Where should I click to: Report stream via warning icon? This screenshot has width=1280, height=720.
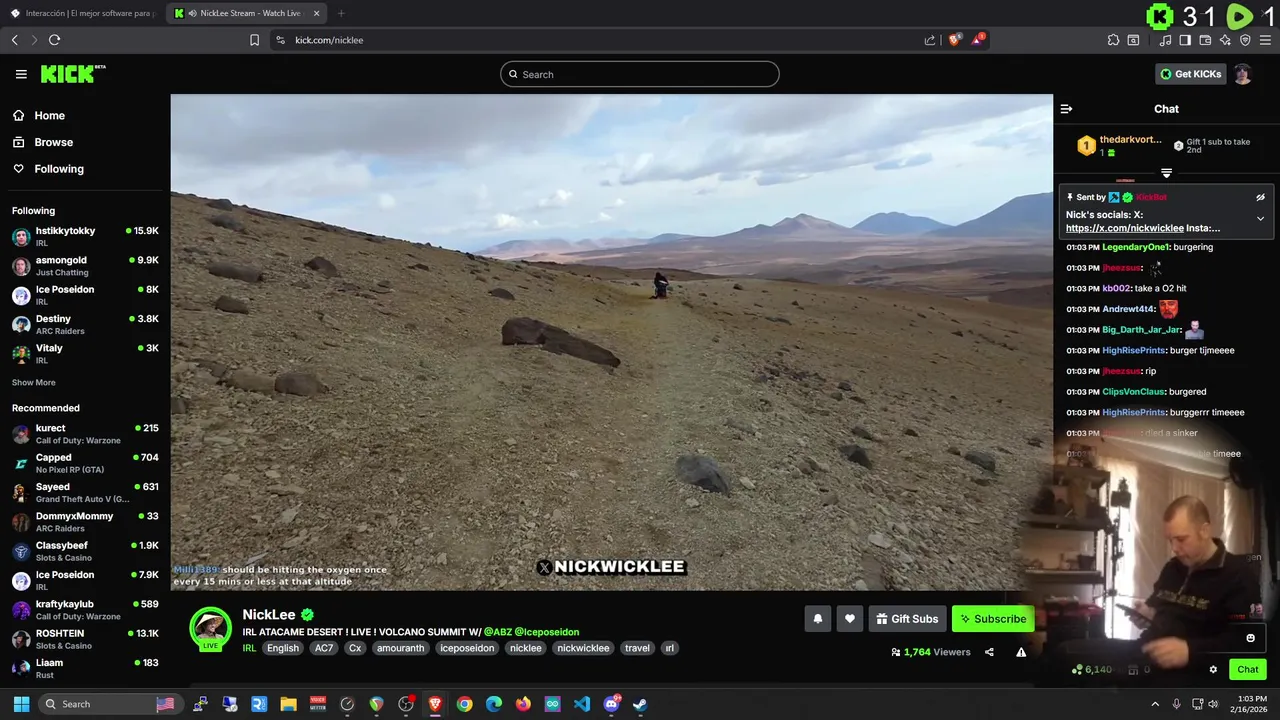point(1021,652)
